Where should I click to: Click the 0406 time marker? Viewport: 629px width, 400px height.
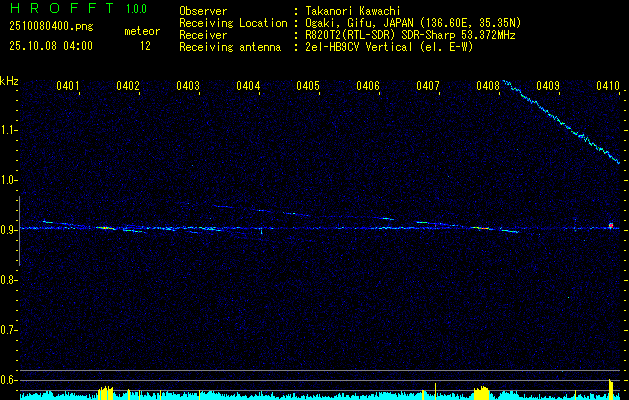click(368, 85)
